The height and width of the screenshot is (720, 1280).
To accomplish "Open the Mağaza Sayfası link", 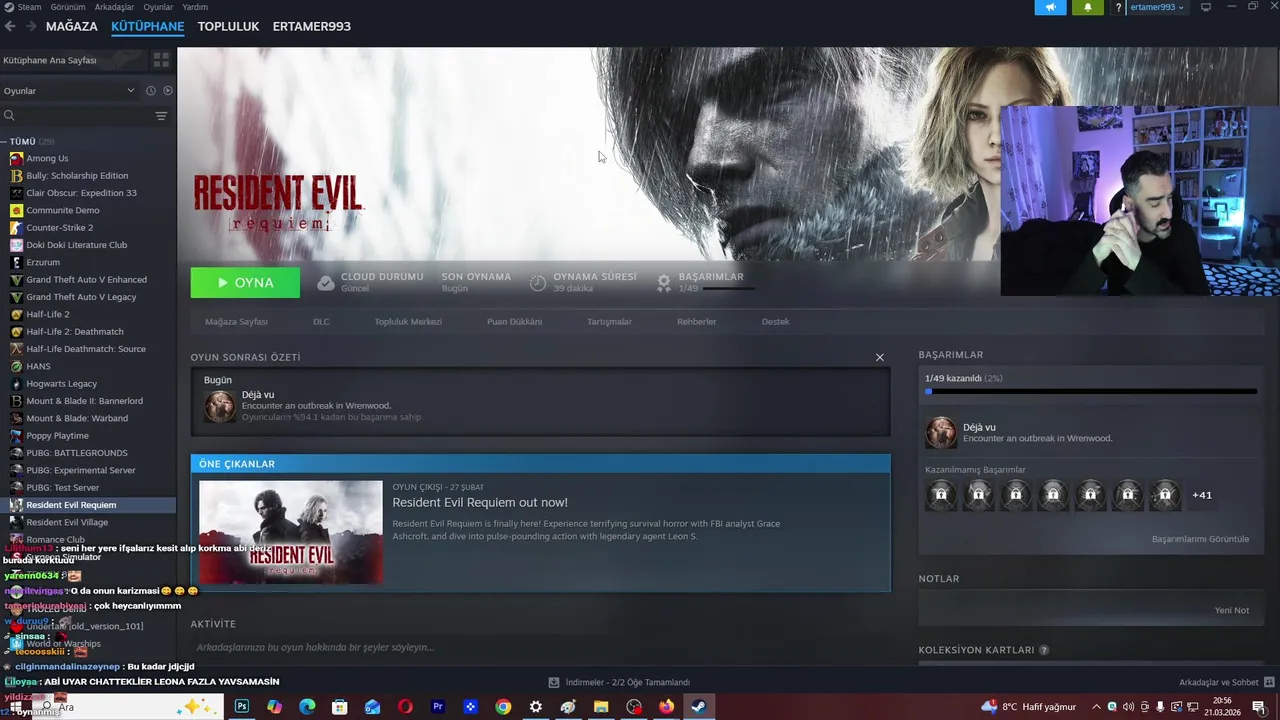I will click(x=236, y=322).
